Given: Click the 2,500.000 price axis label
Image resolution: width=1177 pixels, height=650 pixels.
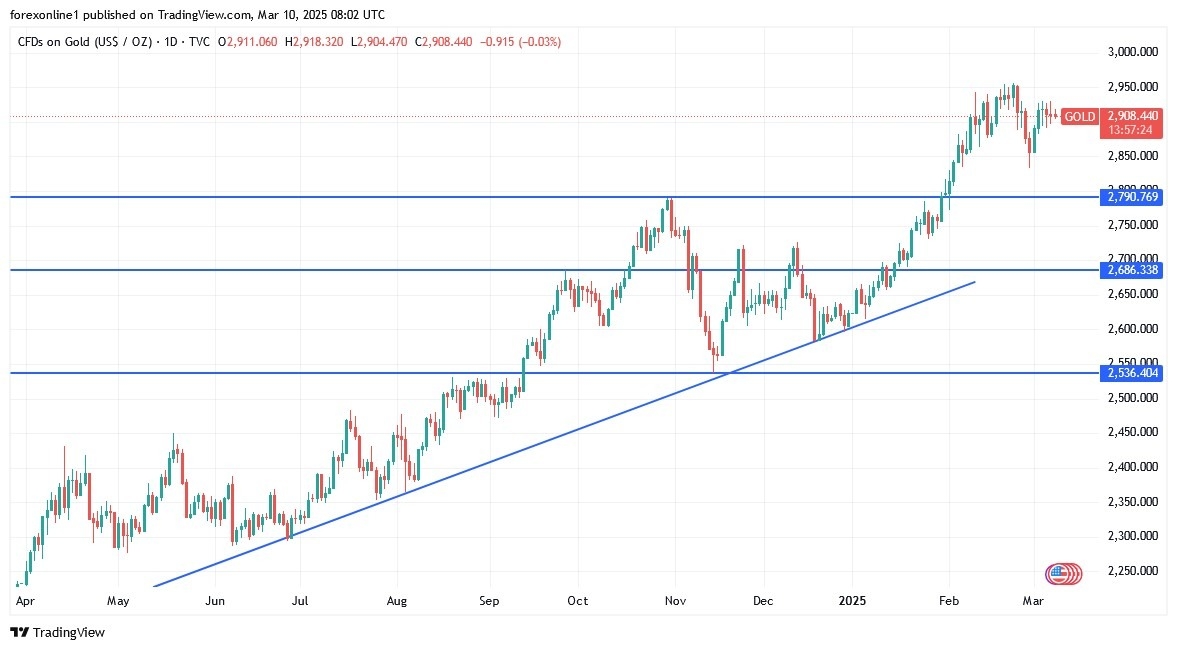Looking at the screenshot, I should 1133,398.
